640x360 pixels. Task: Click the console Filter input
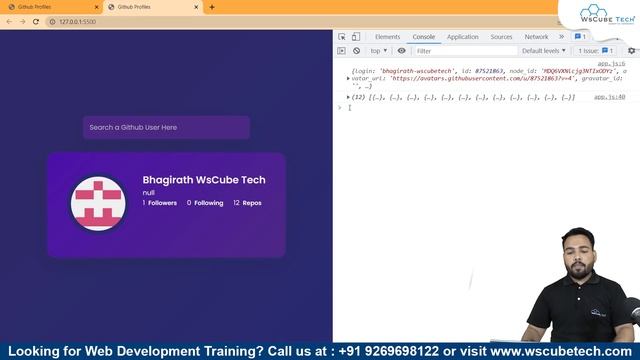click(x=465, y=51)
